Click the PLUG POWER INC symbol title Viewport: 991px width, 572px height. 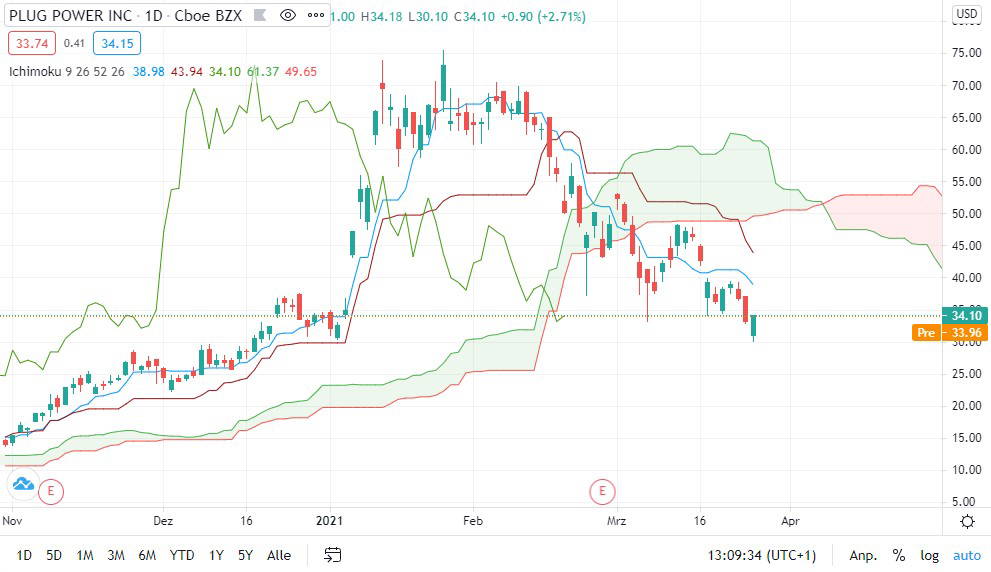tap(70, 16)
